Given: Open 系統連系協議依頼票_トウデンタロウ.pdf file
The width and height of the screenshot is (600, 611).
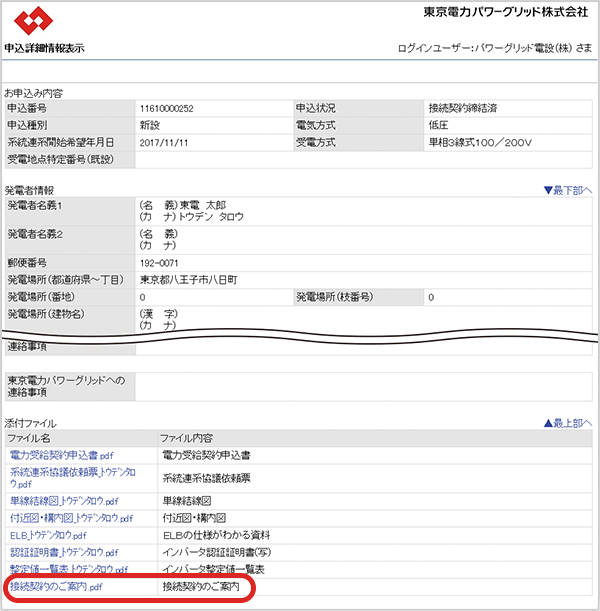Looking at the screenshot, I should tap(72, 478).
